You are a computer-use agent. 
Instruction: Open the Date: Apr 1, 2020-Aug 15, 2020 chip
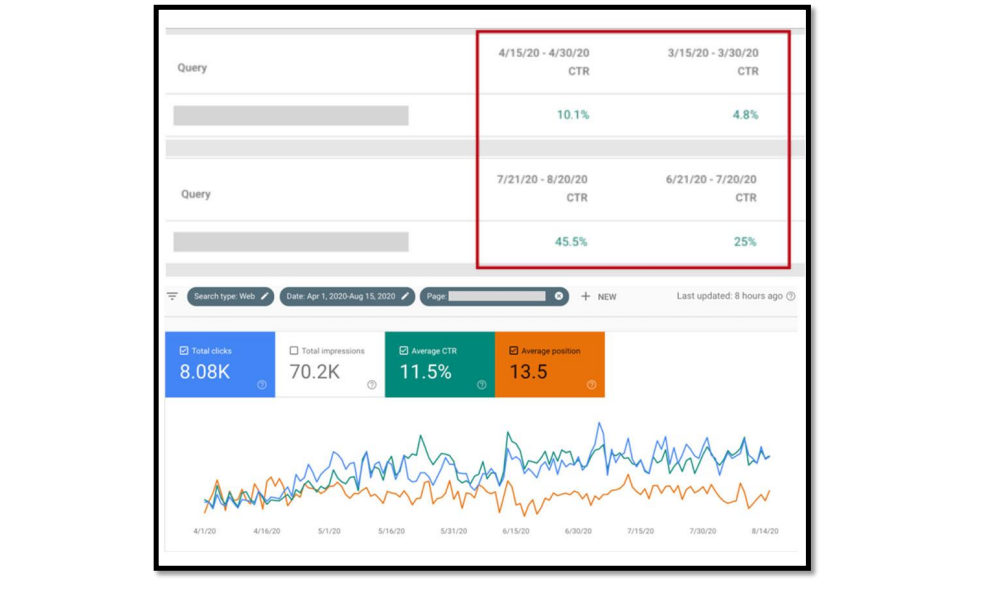pyautogui.click(x=341, y=297)
